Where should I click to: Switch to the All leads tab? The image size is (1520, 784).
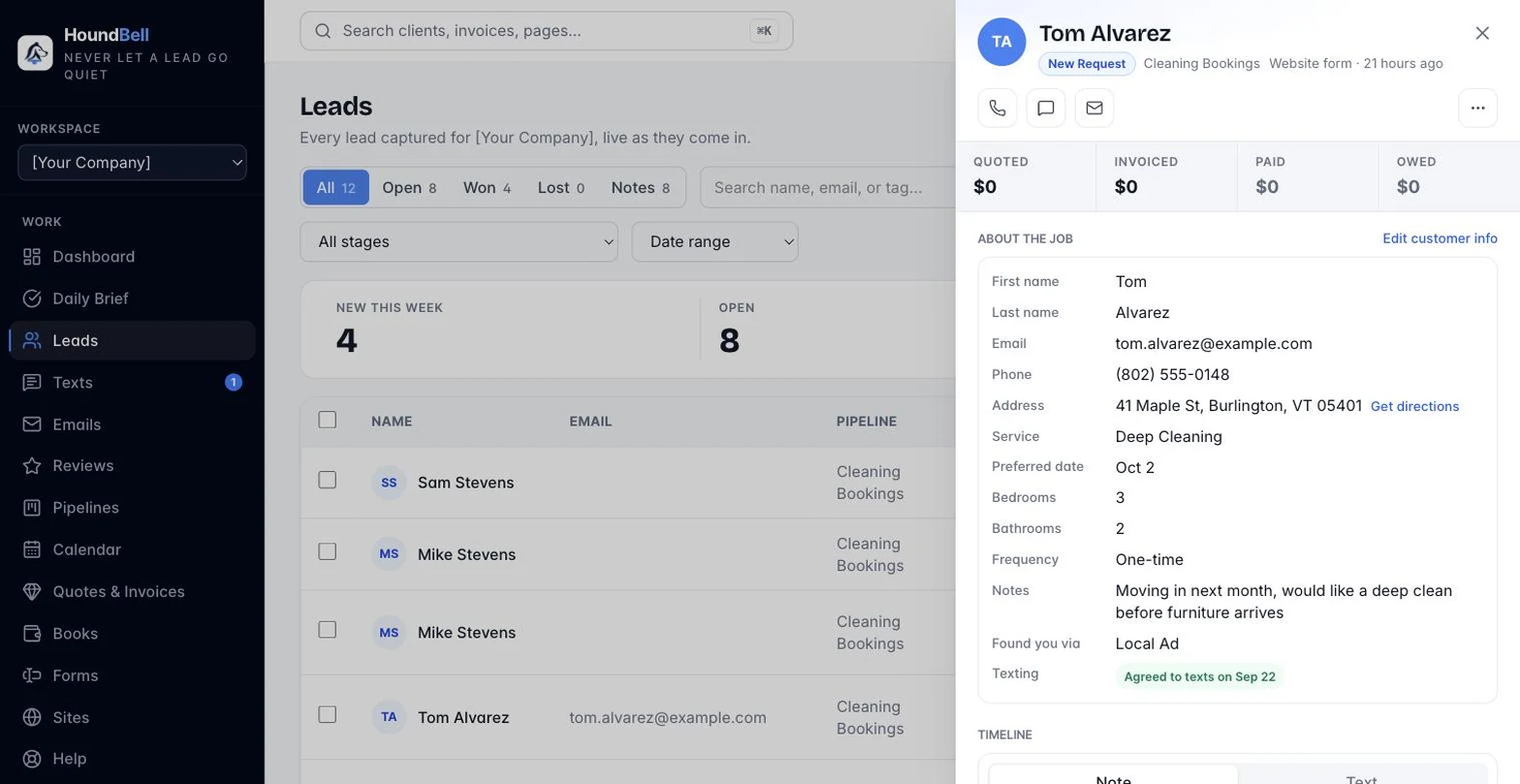336,187
